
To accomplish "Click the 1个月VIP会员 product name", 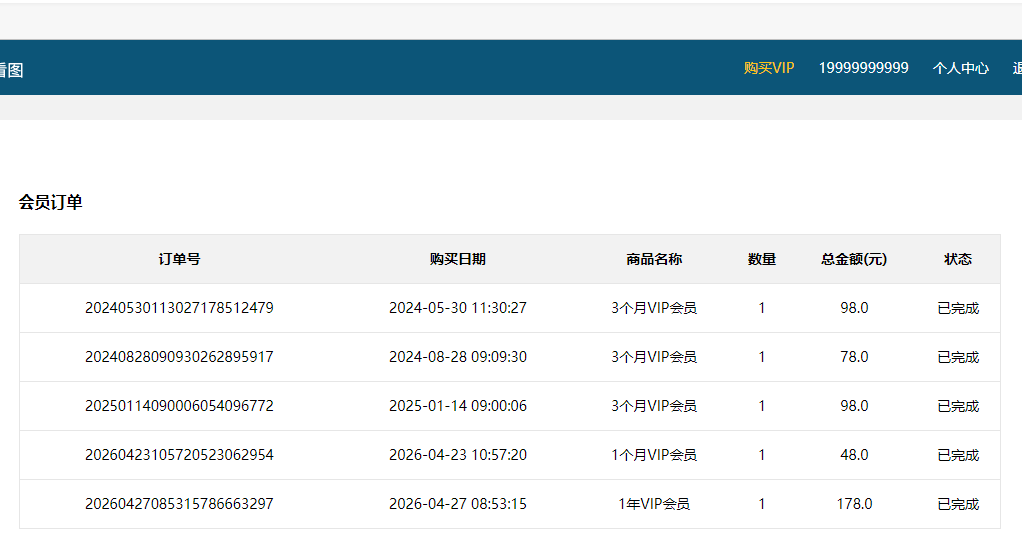I will [x=654, y=455].
